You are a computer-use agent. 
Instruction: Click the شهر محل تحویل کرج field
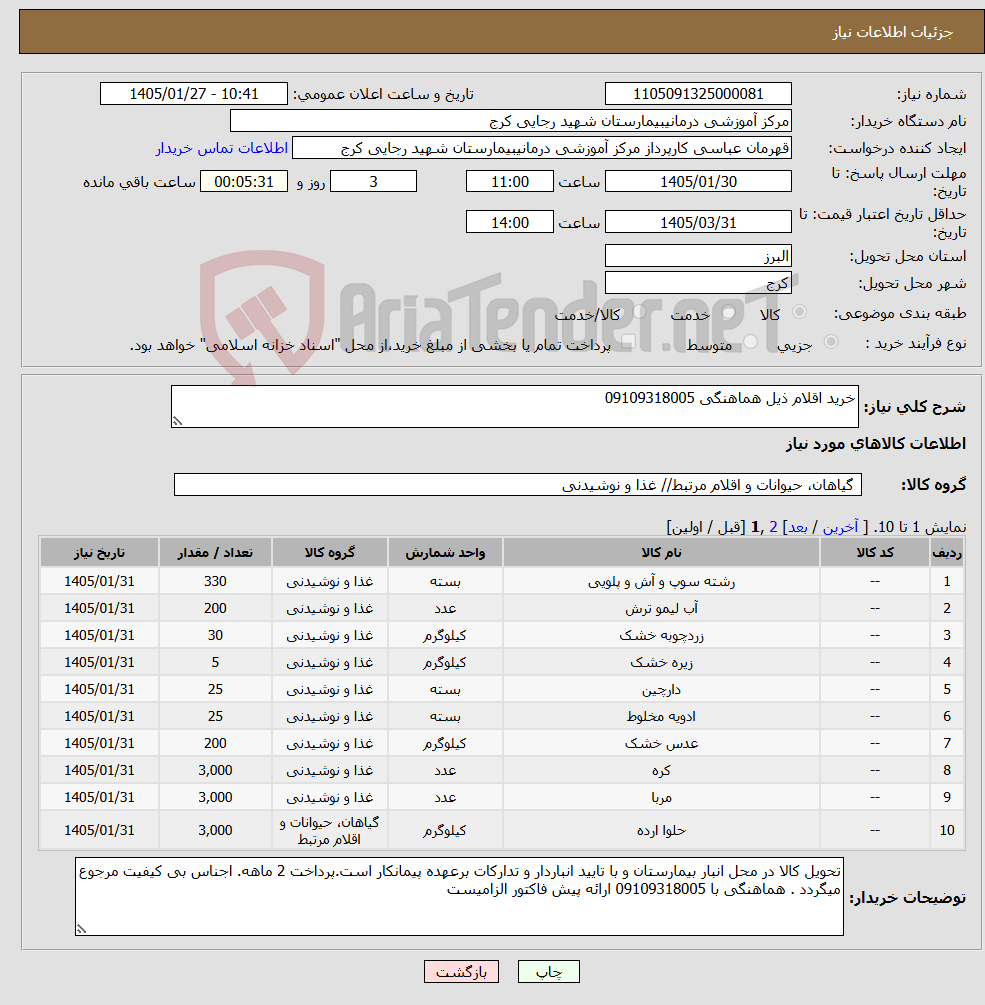698,283
